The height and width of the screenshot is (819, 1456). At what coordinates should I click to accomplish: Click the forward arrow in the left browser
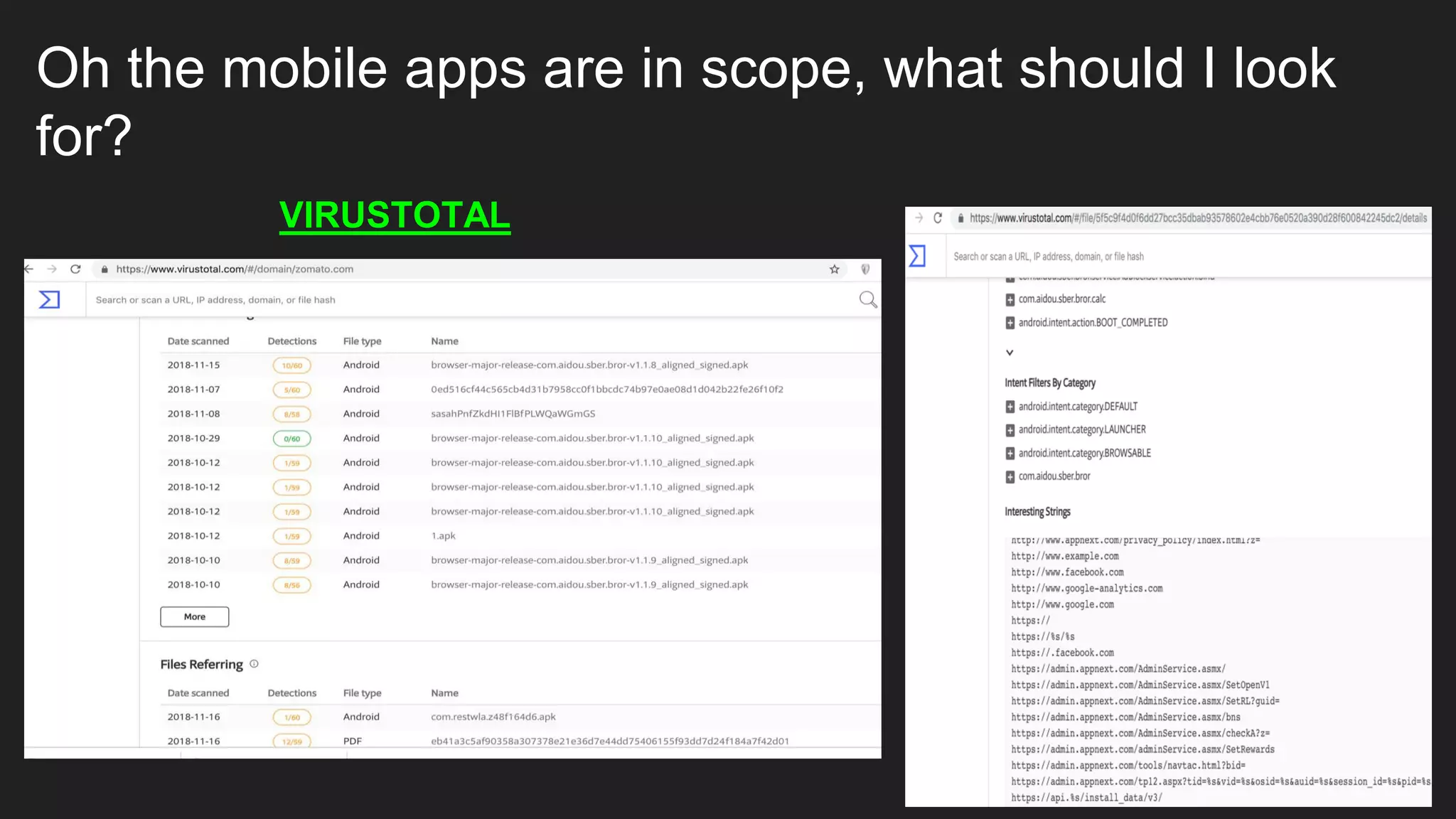pyautogui.click(x=52, y=269)
